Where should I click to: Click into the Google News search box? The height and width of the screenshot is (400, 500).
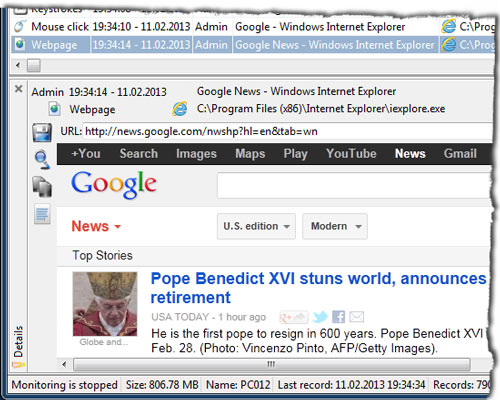pos(354,185)
